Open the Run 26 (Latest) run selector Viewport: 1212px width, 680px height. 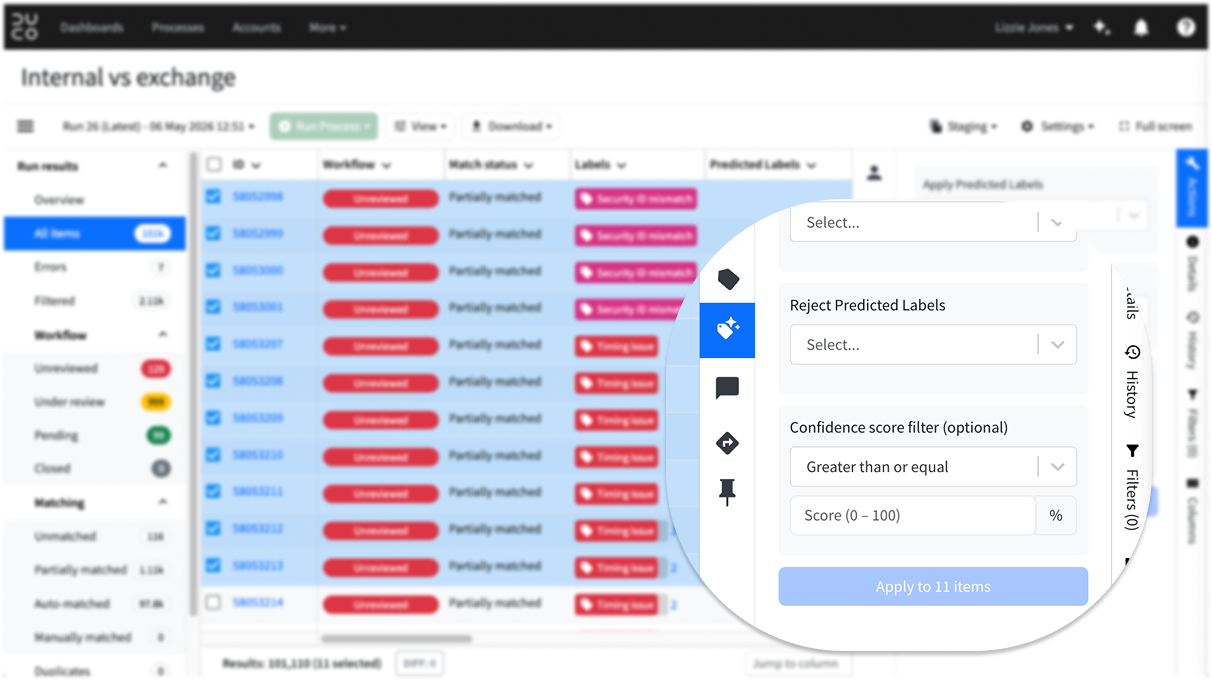pyautogui.click(x=159, y=127)
